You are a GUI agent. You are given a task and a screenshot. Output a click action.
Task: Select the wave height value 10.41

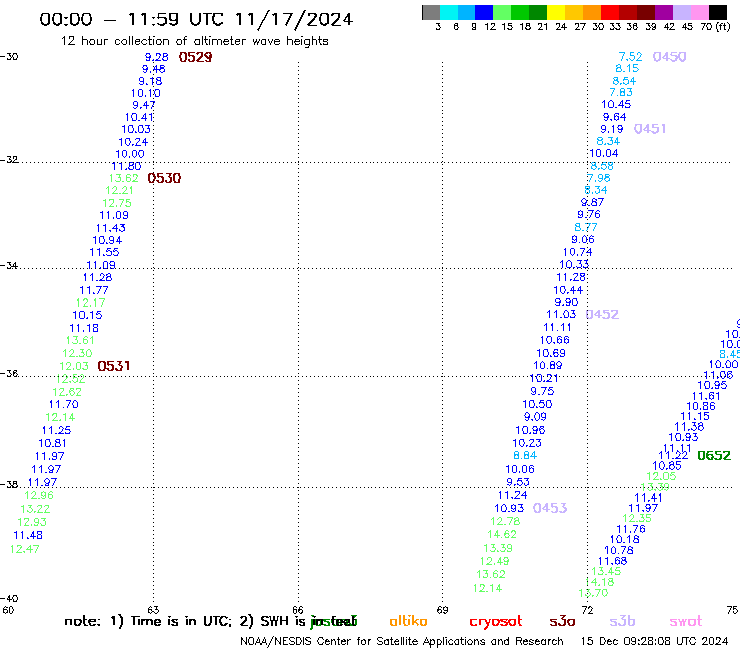(x=139, y=117)
